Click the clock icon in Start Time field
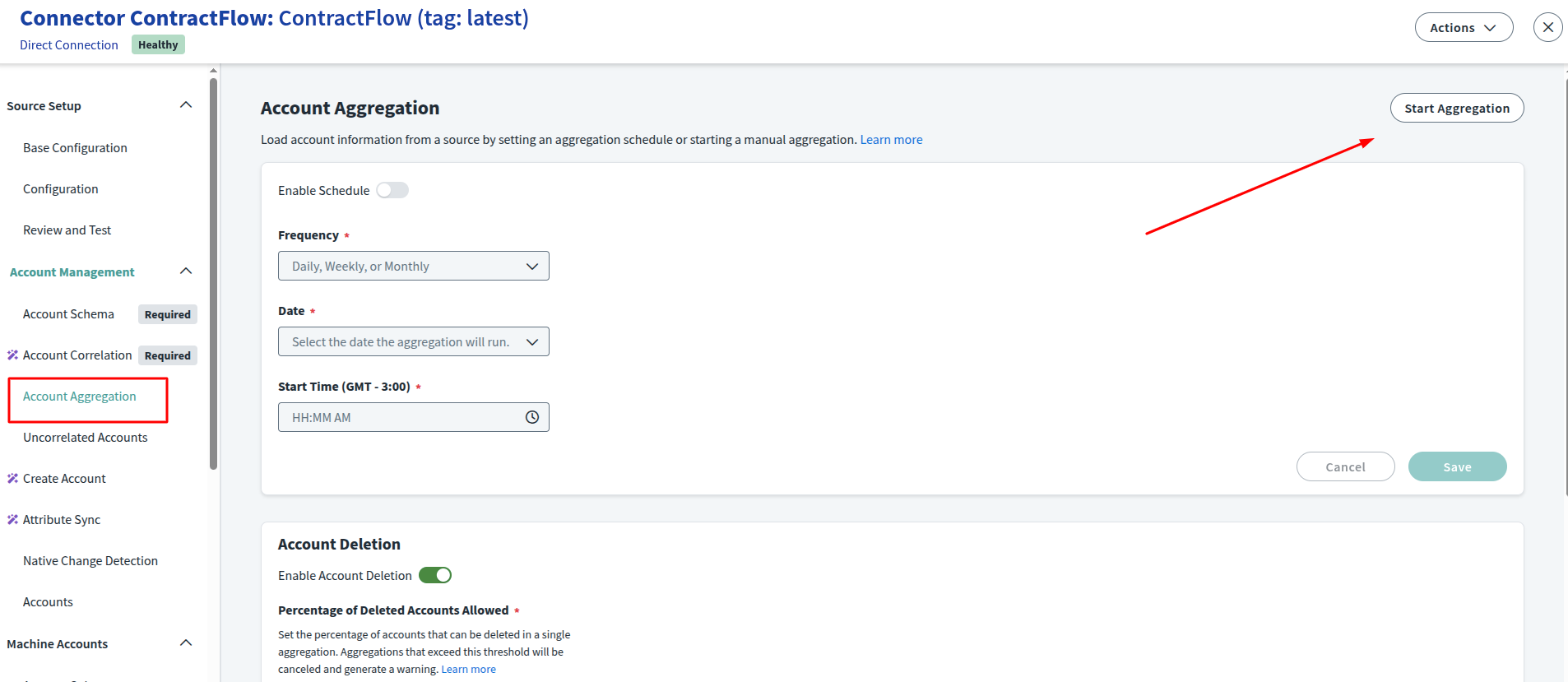The width and height of the screenshot is (1568, 682). tap(532, 417)
